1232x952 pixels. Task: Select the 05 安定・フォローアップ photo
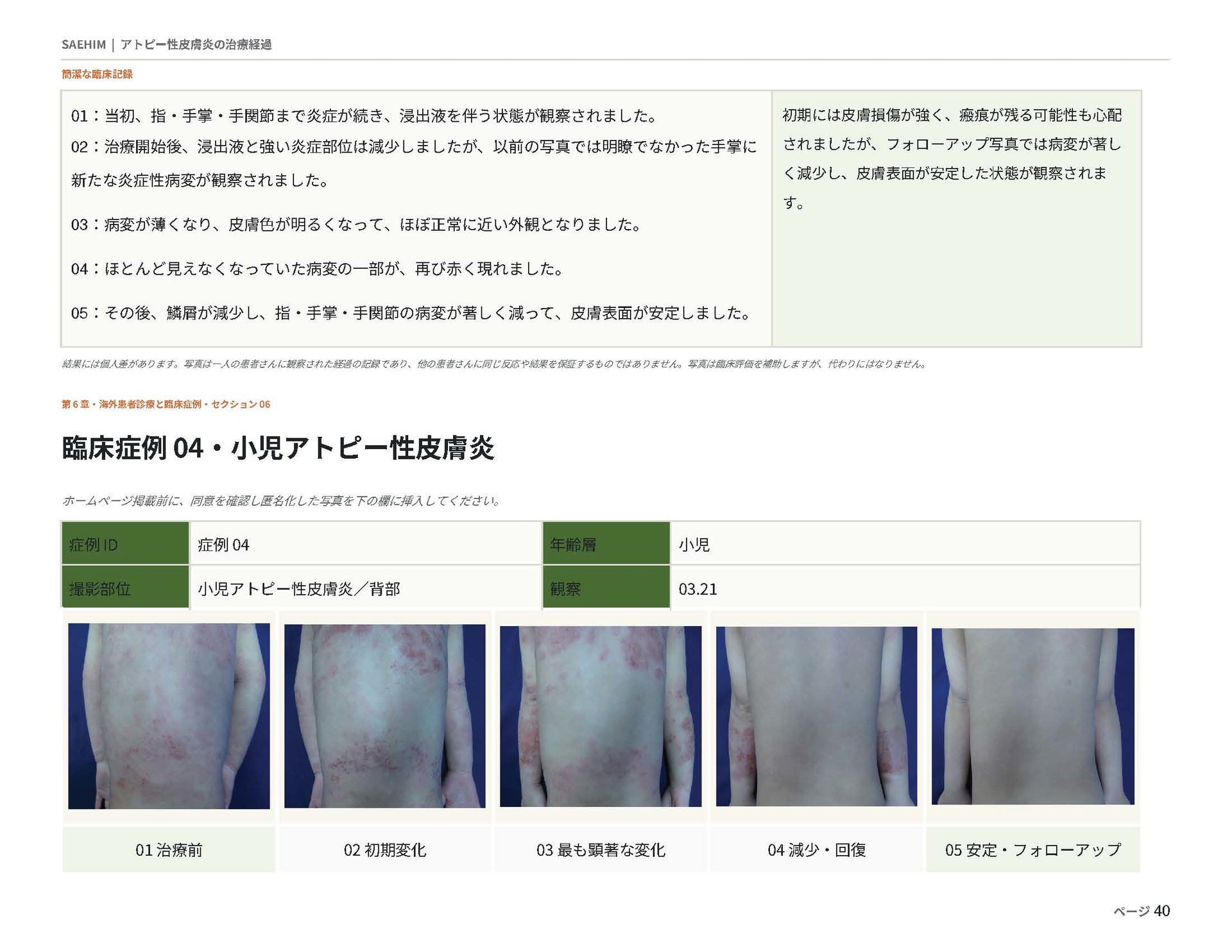tap(1033, 716)
